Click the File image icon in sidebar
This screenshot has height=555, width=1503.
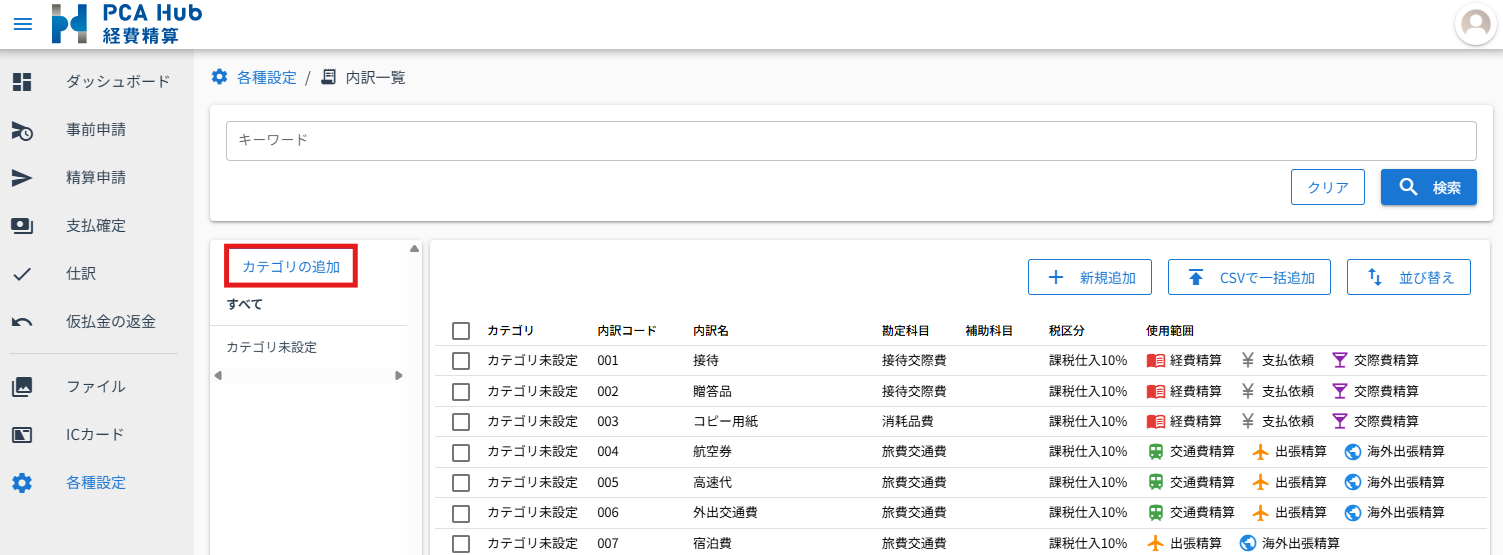(22, 387)
